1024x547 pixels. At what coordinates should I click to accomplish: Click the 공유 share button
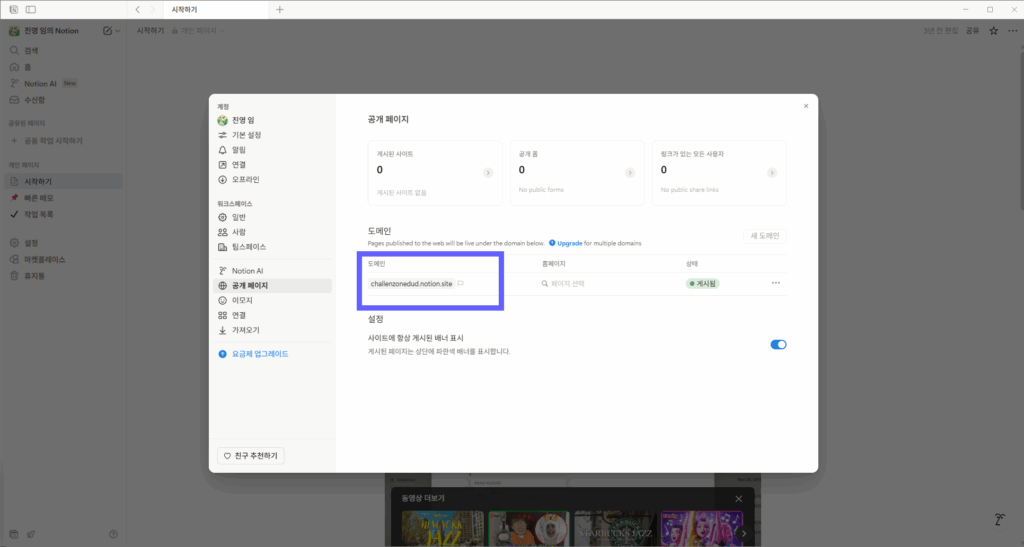(x=972, y=31)
